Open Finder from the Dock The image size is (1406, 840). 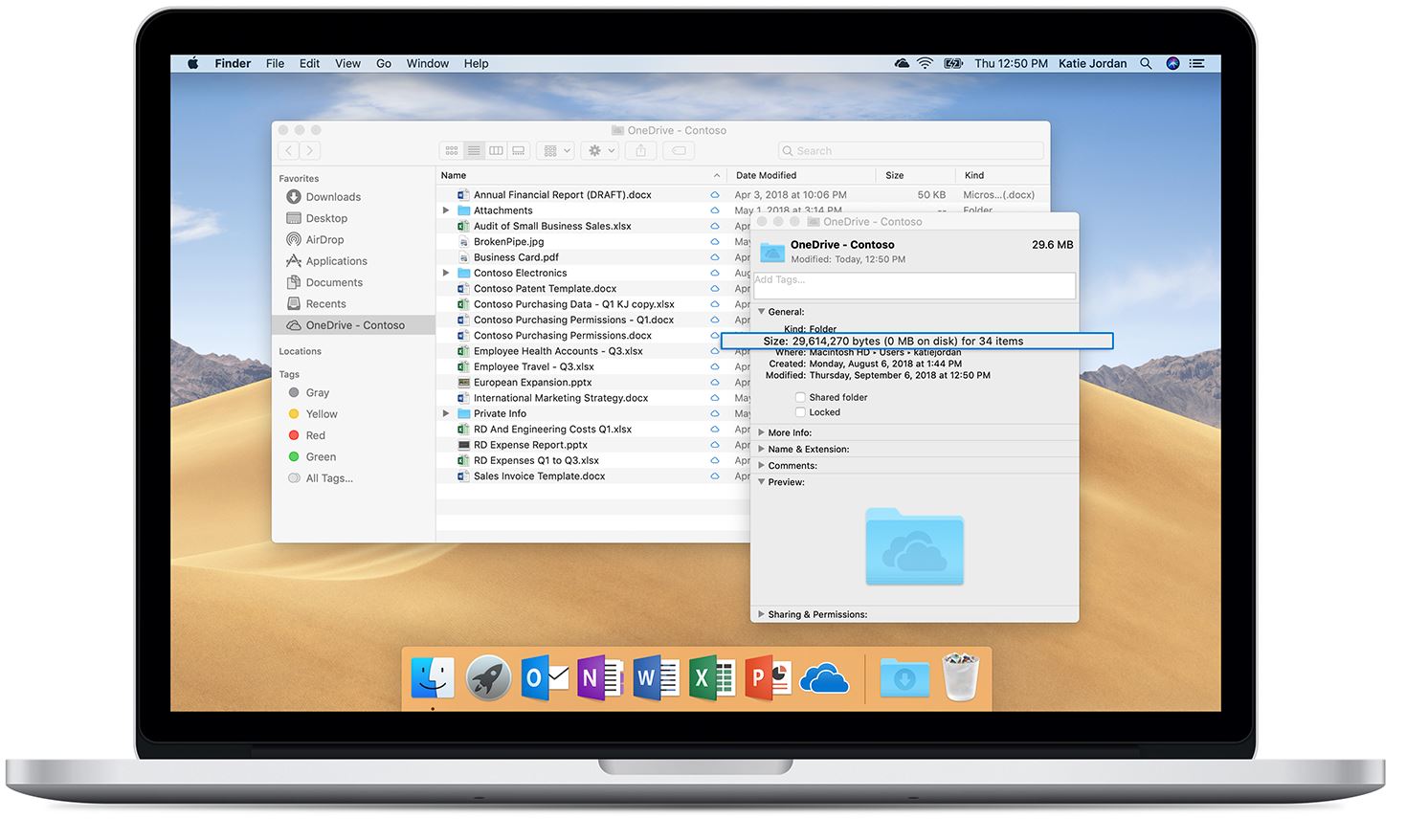[x=433, y=677]
